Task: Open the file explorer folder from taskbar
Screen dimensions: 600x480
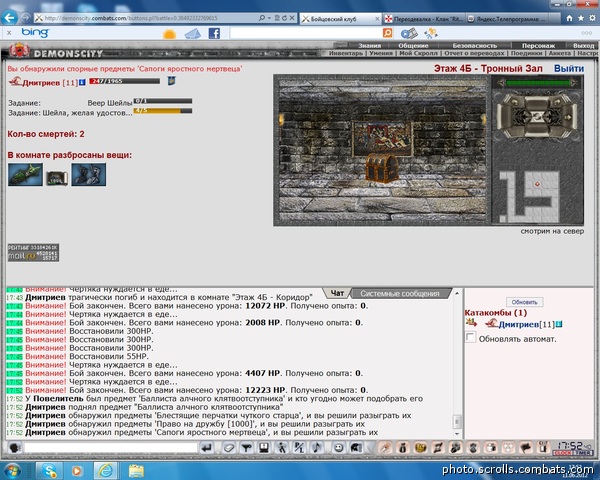Action: [x=136, y=471]
